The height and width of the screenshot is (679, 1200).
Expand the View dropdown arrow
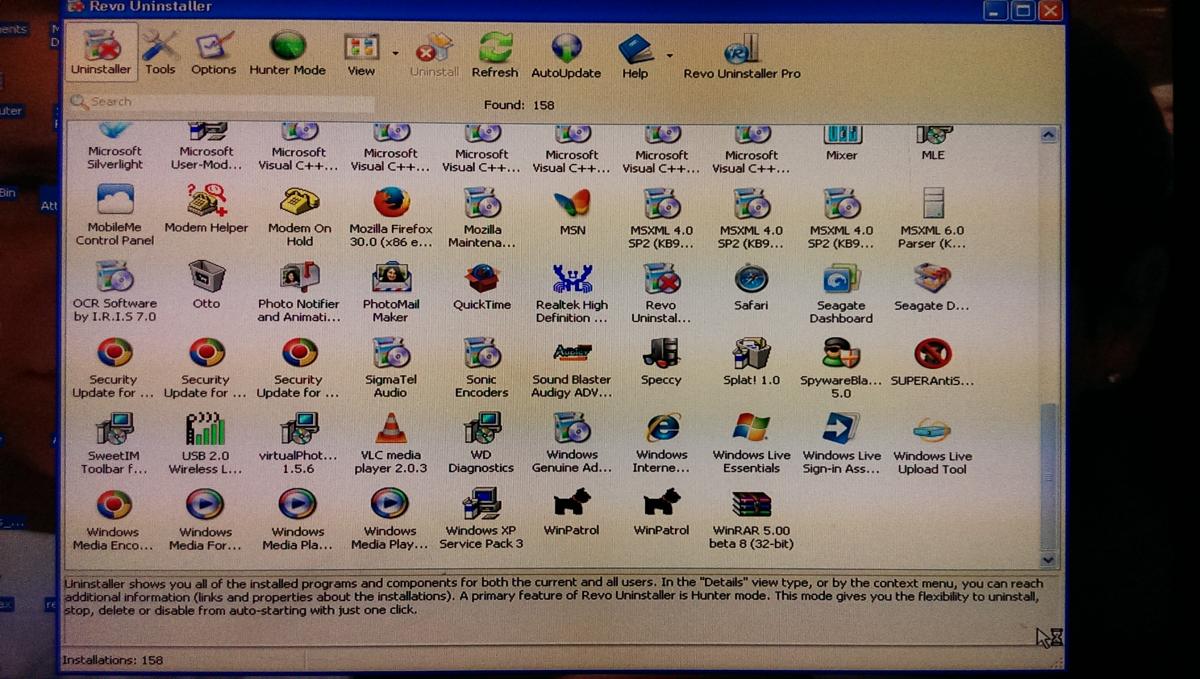pyautogui.click(x=395, y=53)
